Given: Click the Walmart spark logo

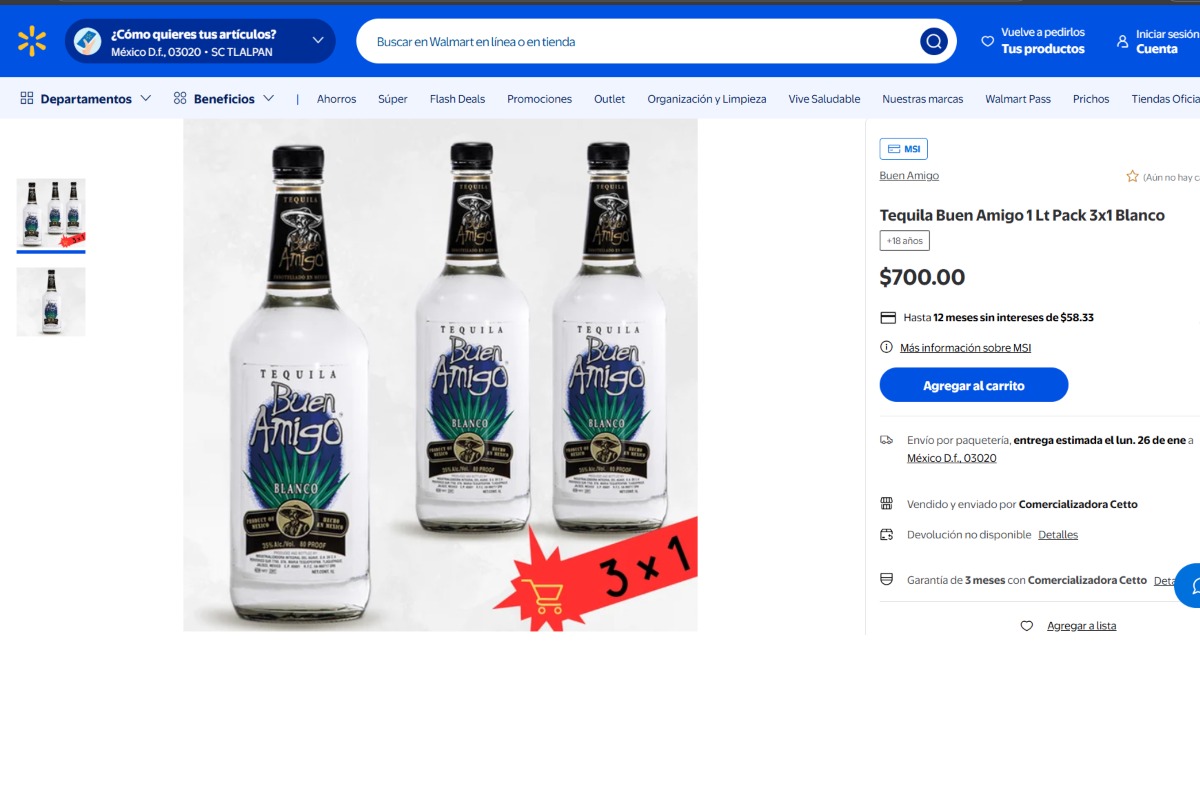Looking at the screenshot, I should (x=32, y=41).
